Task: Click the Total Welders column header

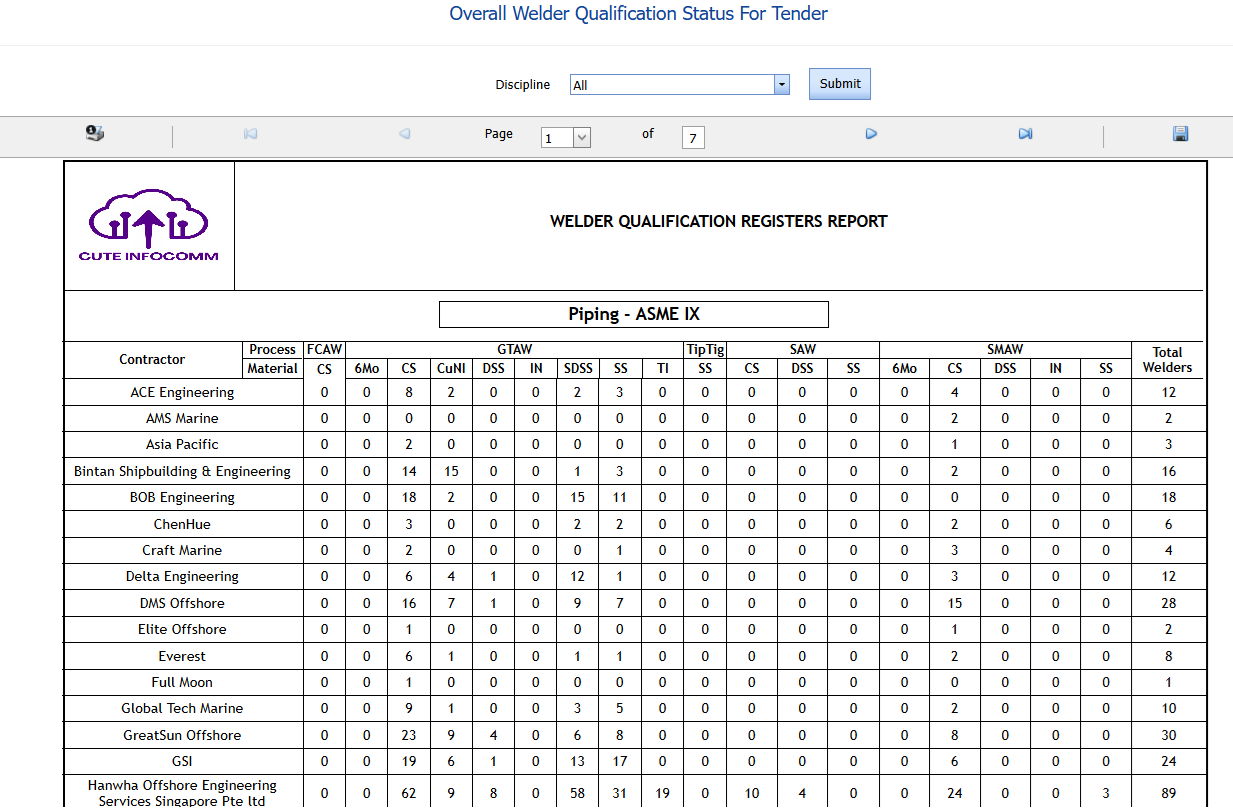Action: [1167, 360]
